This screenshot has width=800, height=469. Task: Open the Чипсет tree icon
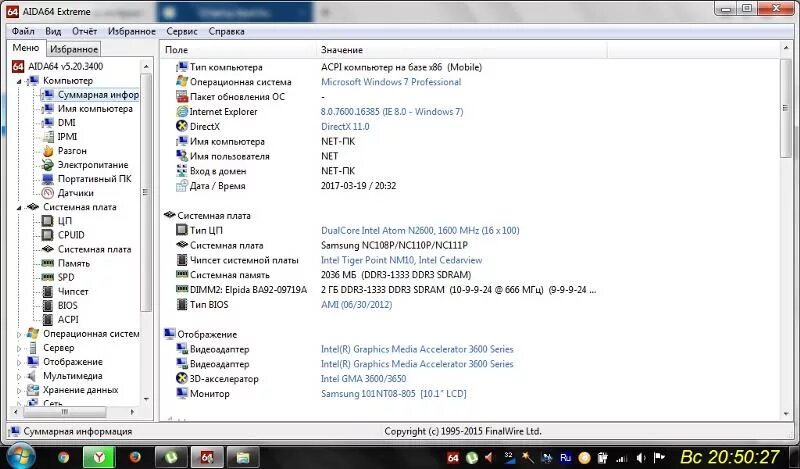tap(47, 291)
